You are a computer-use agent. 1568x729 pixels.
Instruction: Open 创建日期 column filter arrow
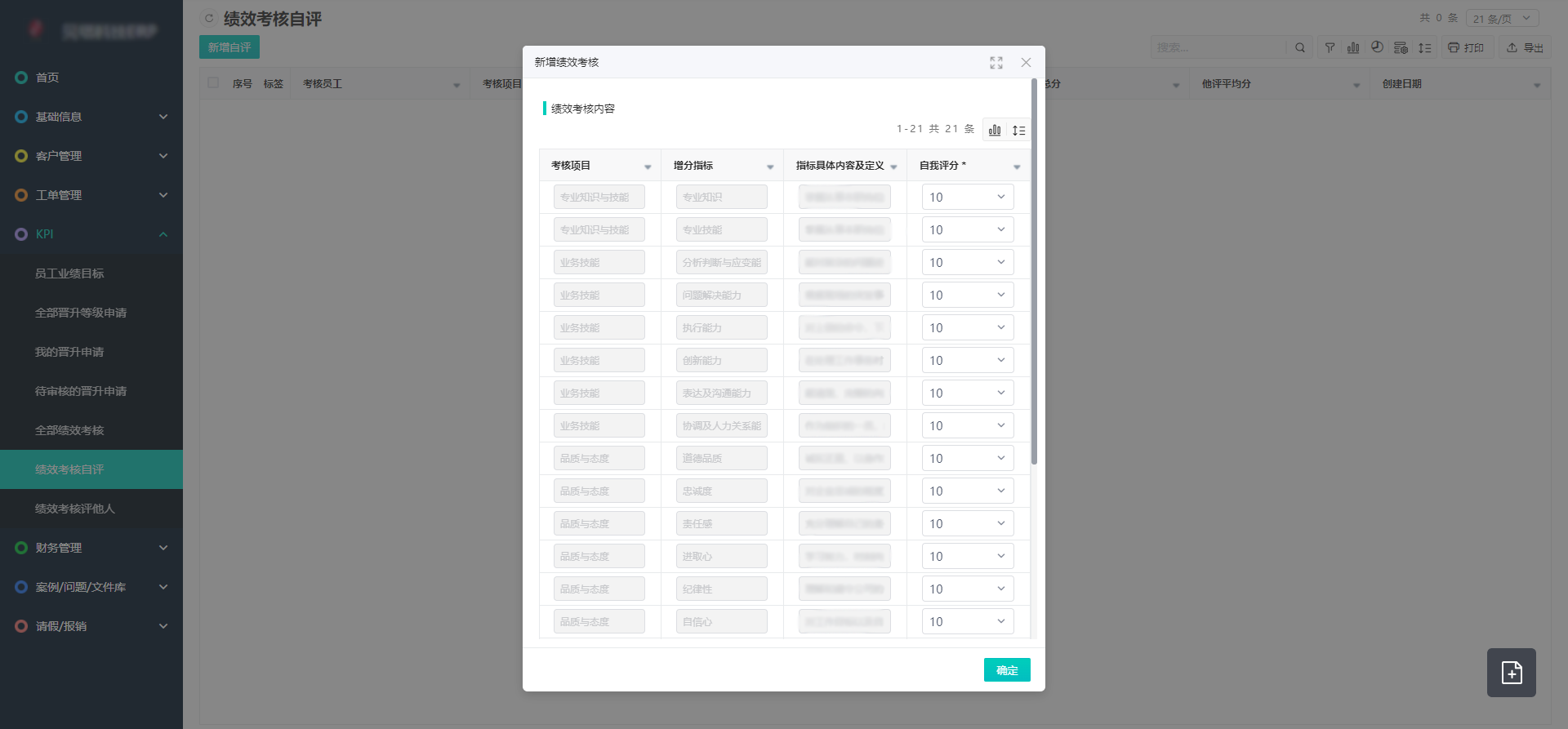click(1537, 85)
